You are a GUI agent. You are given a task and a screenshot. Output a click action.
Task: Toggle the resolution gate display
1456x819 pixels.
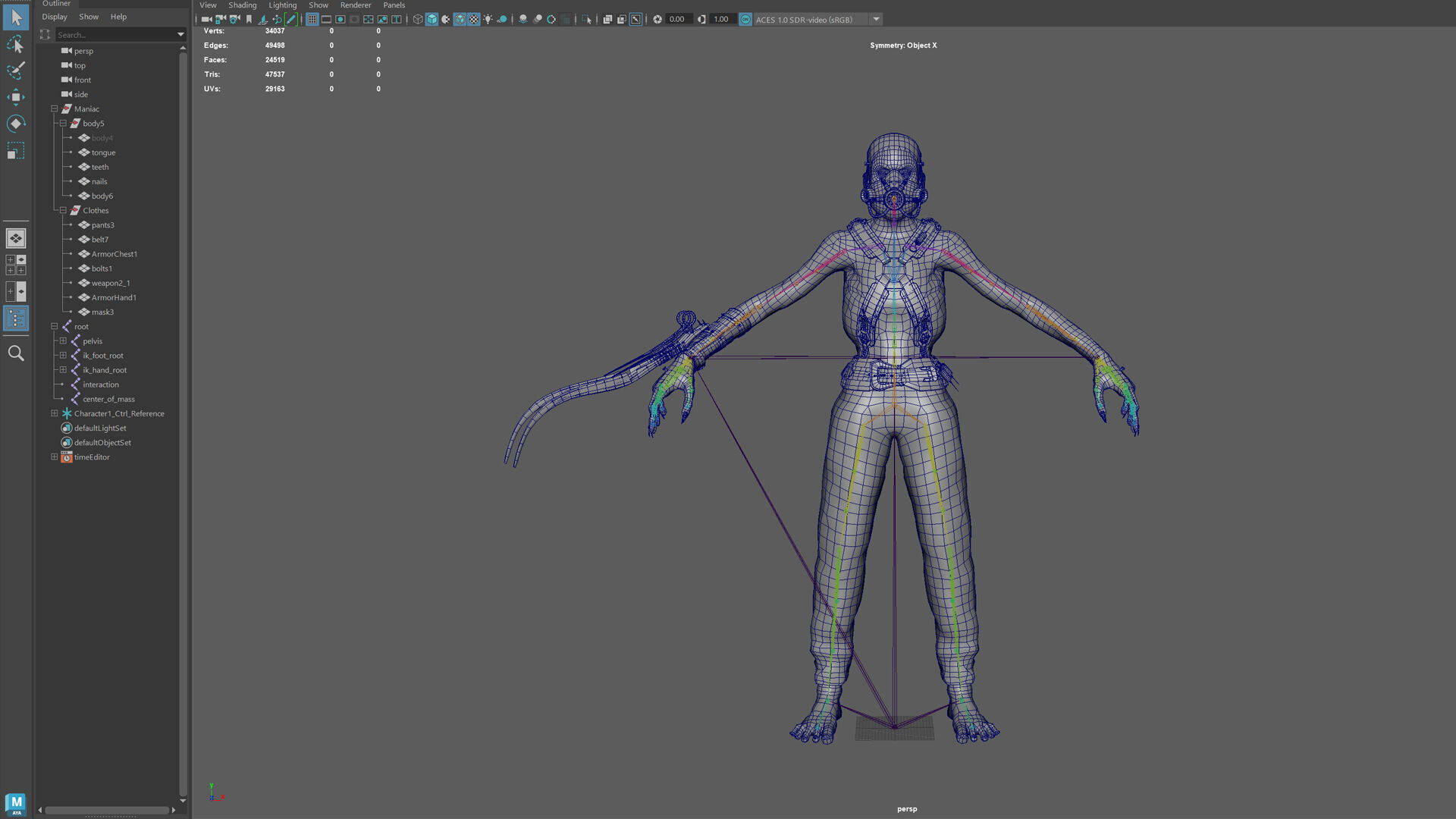point(340,19)
